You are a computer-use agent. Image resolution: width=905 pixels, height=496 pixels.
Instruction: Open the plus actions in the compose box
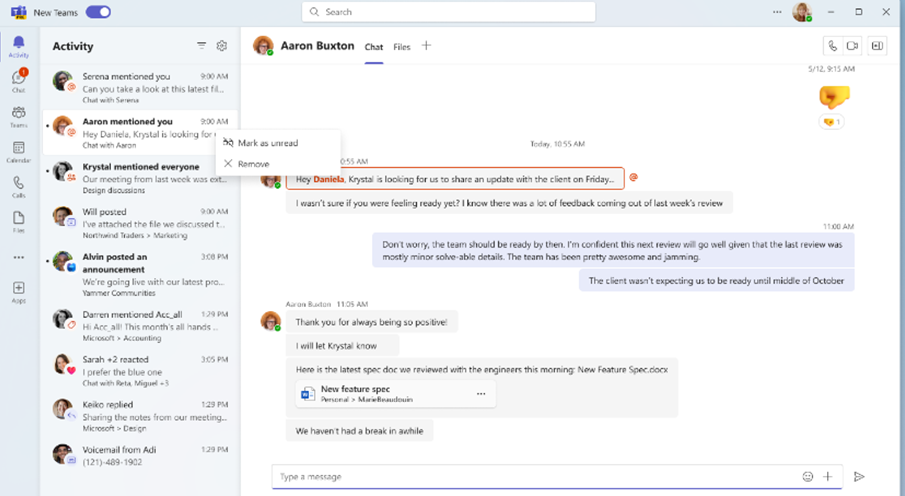tap(828, 476)
